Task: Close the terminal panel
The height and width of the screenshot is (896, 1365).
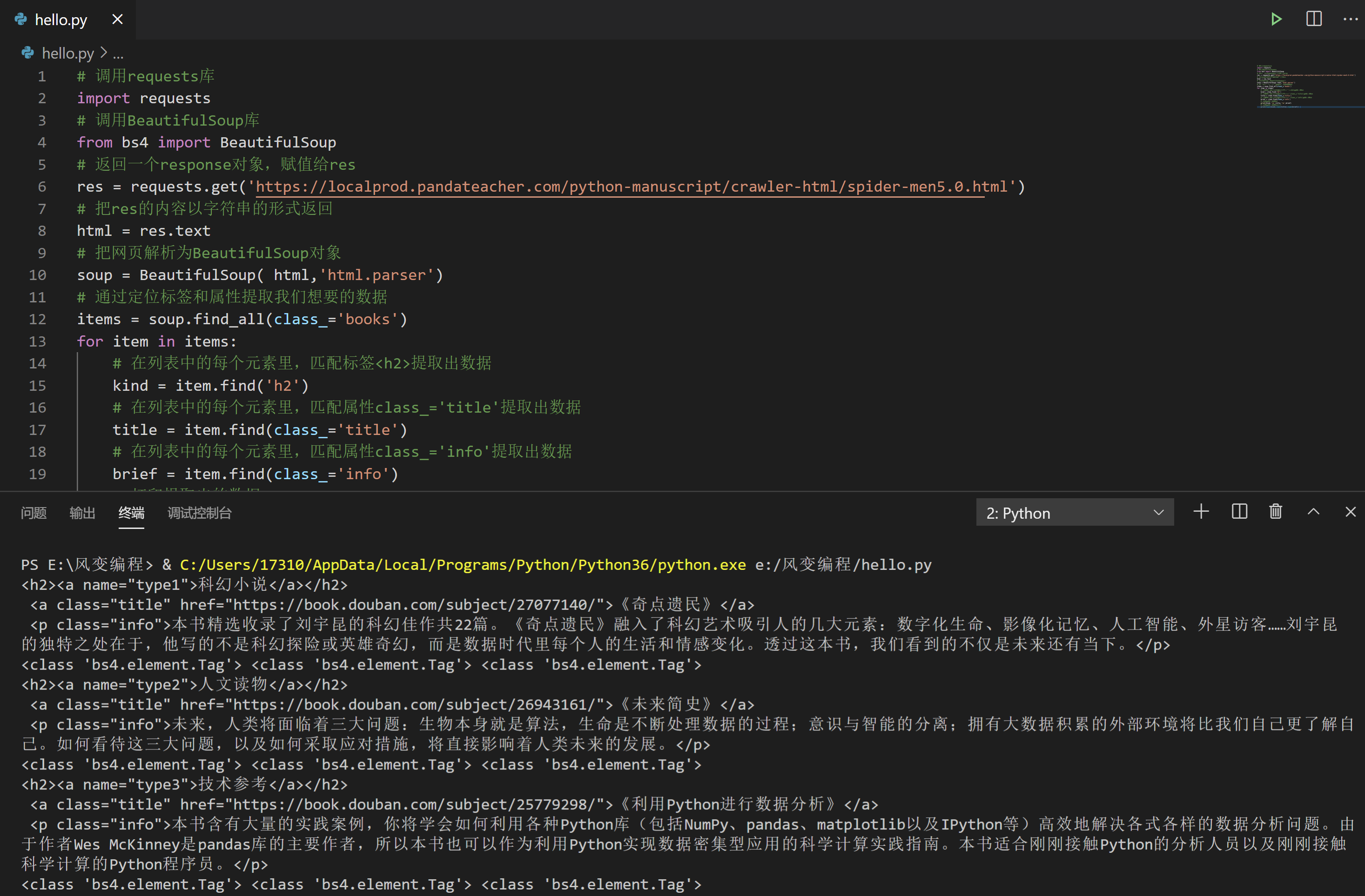Action: coord(1351,511)
